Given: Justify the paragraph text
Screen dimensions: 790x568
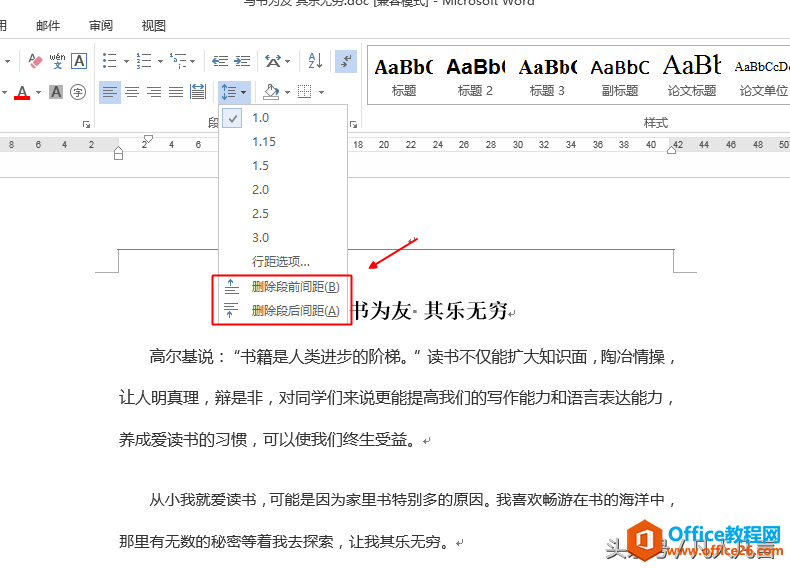Looking at the screenshot, I should point(176,92).
